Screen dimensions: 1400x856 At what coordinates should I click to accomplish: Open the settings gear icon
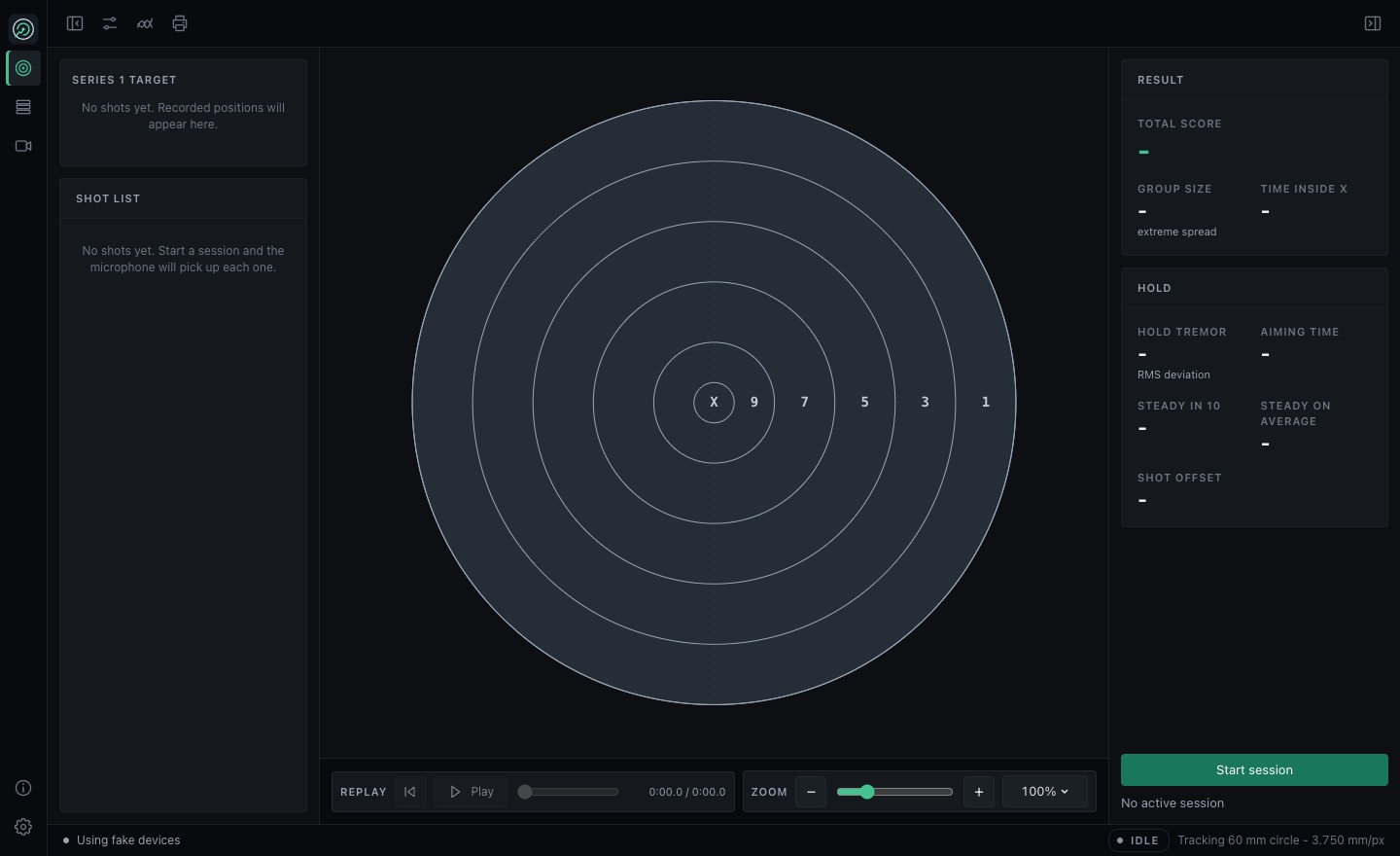23,827
